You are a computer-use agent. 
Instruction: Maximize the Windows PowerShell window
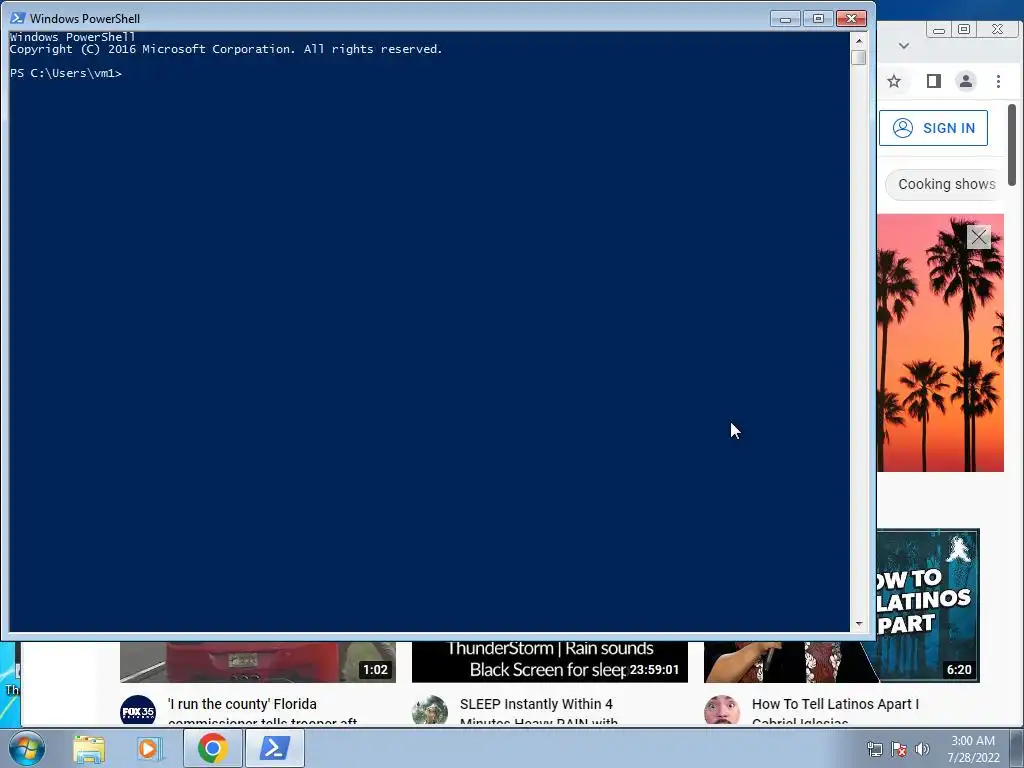[818, 19]
